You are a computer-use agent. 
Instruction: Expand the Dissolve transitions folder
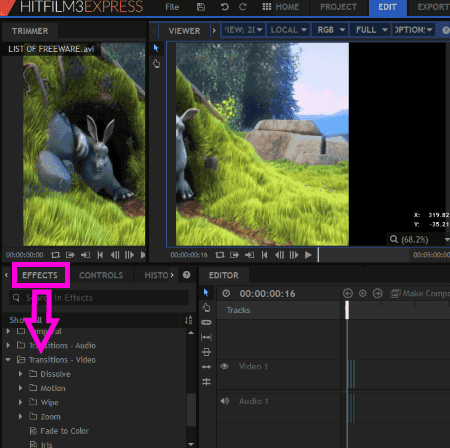21,374
